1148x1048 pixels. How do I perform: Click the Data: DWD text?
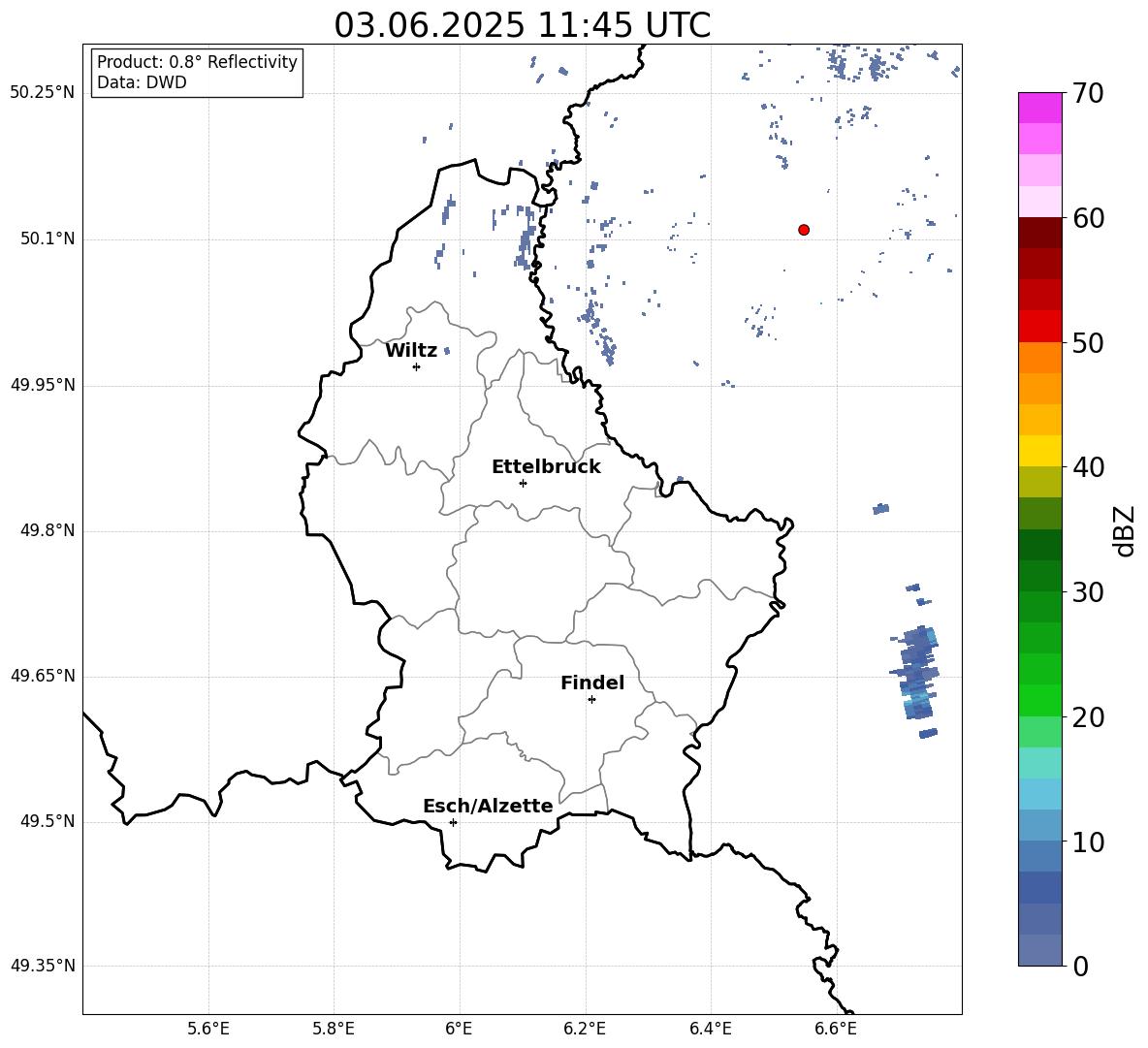click(x=142, y=82)
